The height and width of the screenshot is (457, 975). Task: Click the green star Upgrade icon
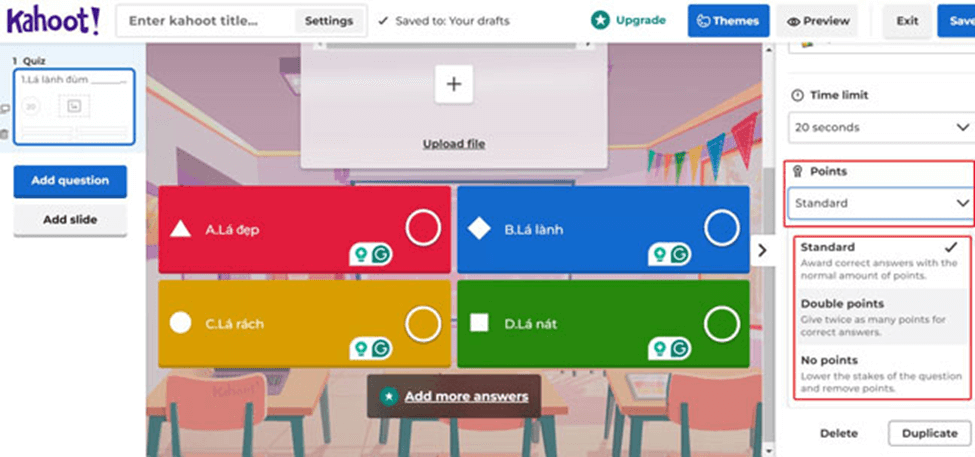click(x=599, y=21)
